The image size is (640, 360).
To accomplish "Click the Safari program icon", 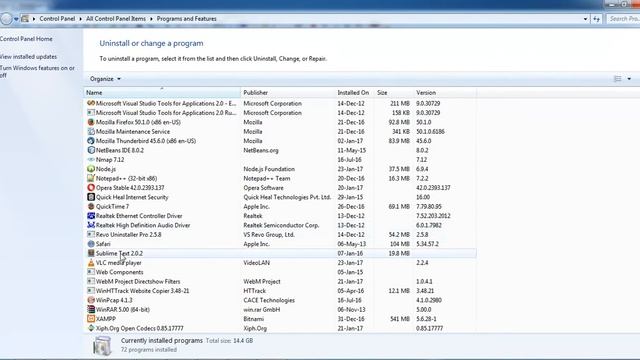I will [x=91, y=244].
